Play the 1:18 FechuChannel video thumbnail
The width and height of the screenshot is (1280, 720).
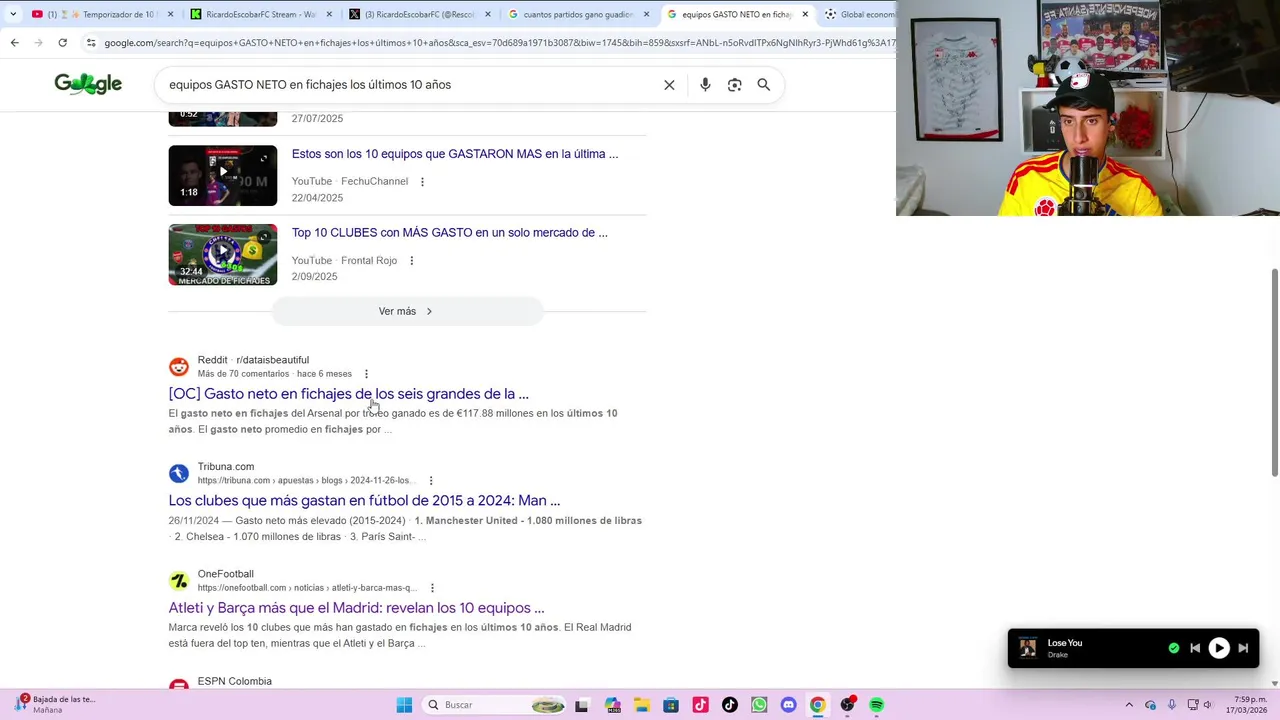(223, 176)
